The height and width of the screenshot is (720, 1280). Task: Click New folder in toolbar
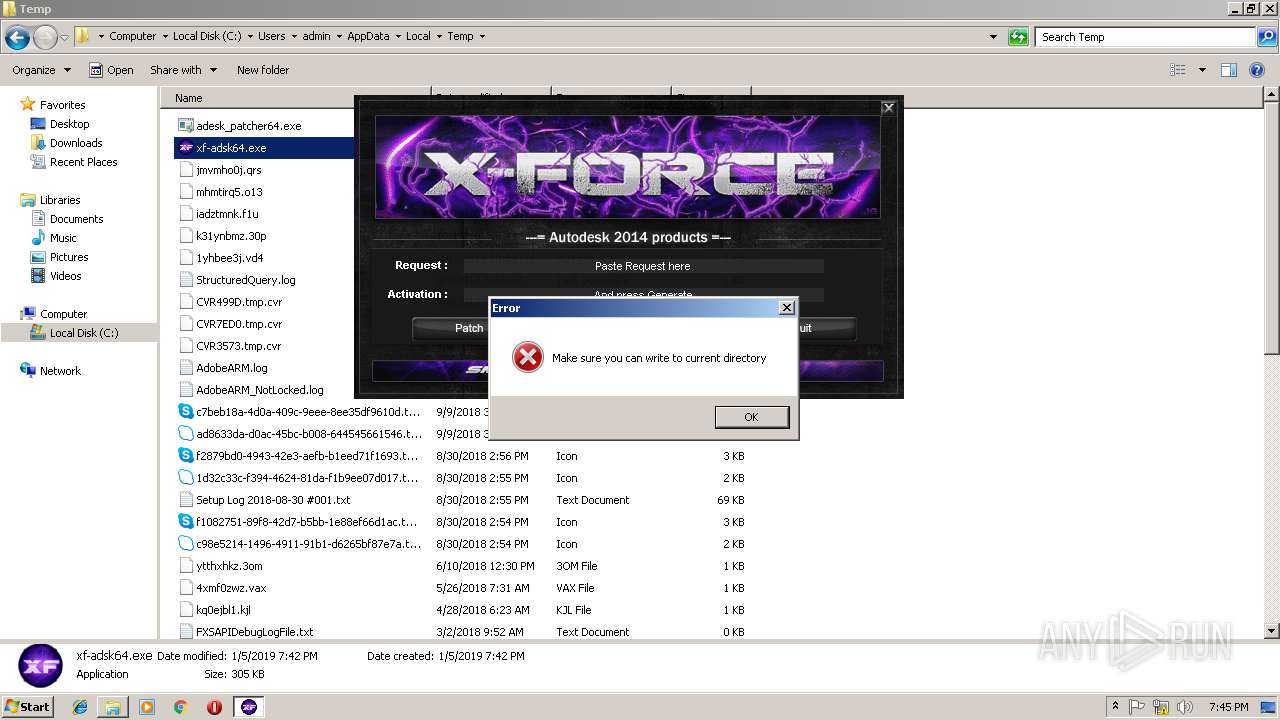click(263, 70)
